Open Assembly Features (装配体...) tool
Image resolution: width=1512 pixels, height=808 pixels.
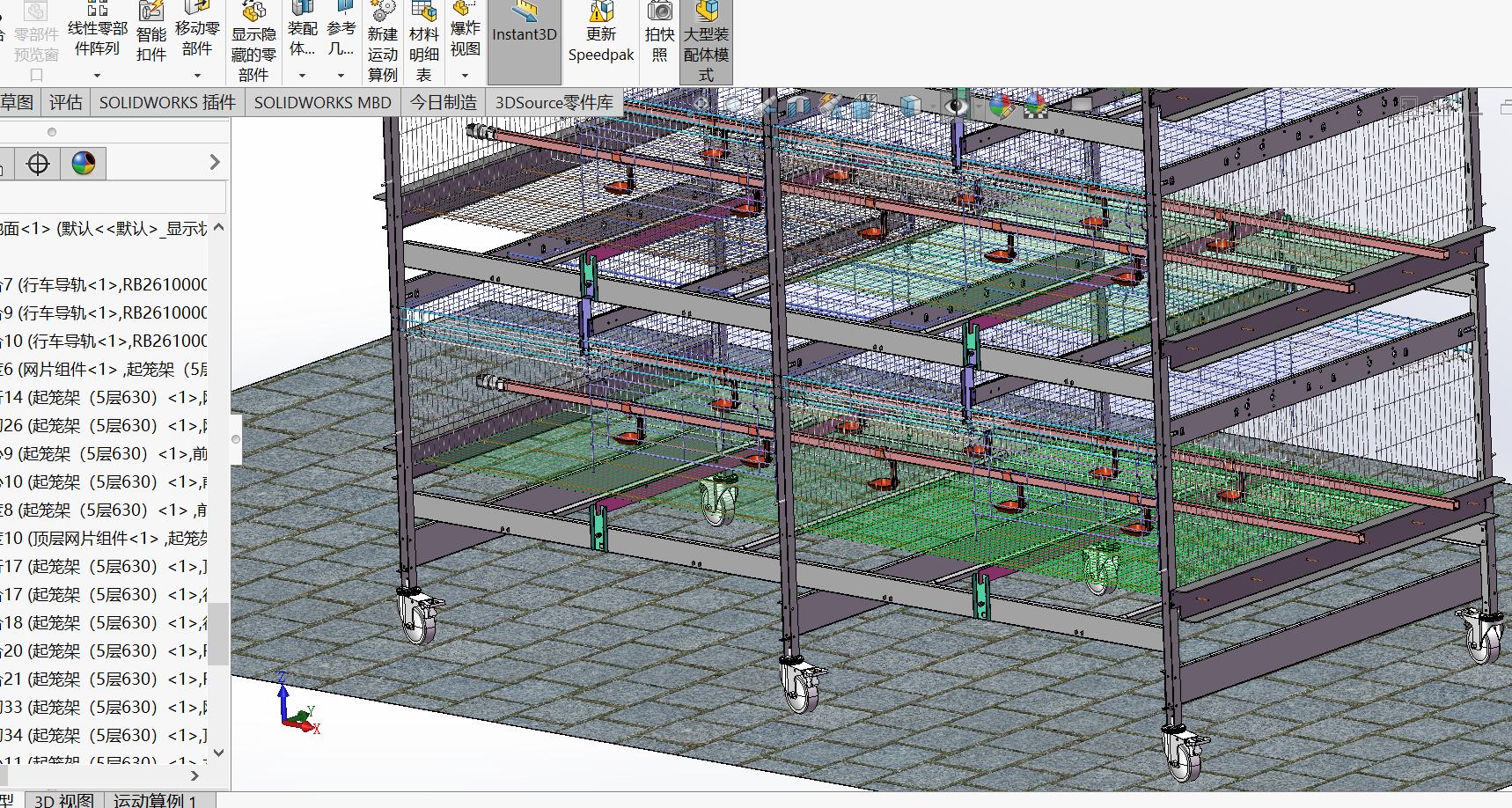[x=302, y=31]
